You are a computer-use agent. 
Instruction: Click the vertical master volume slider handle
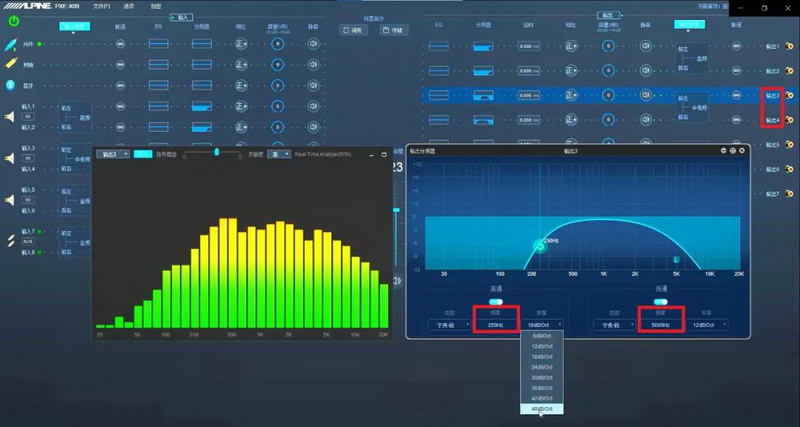point(396,210)
